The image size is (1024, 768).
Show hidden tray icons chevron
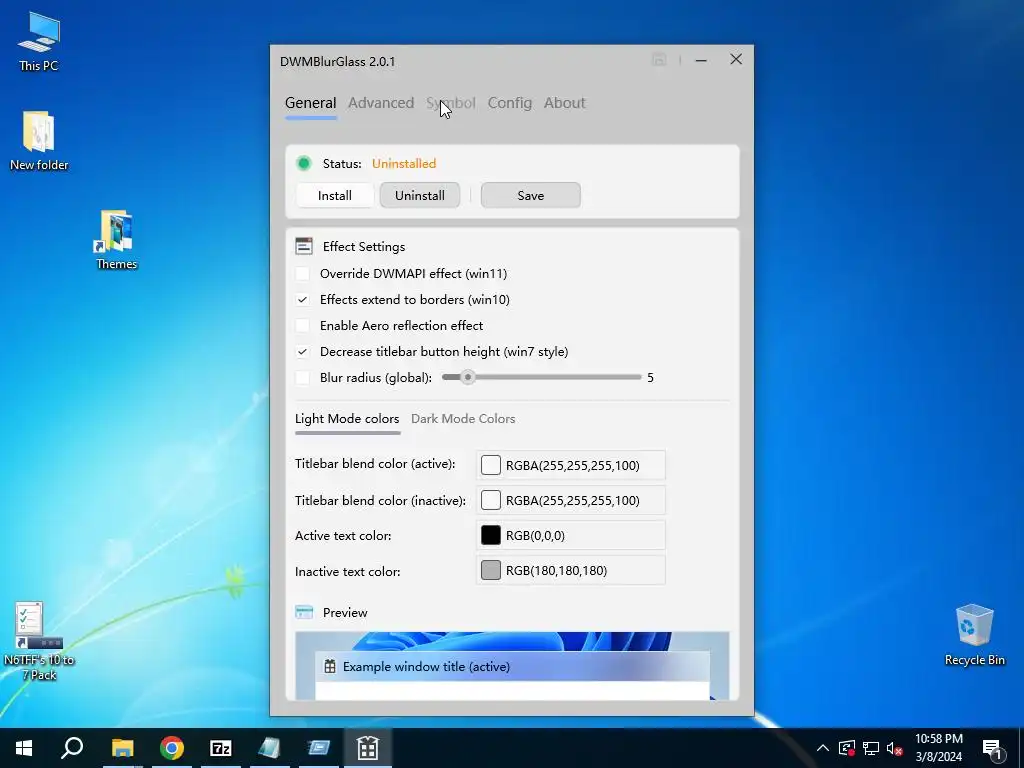823,748
